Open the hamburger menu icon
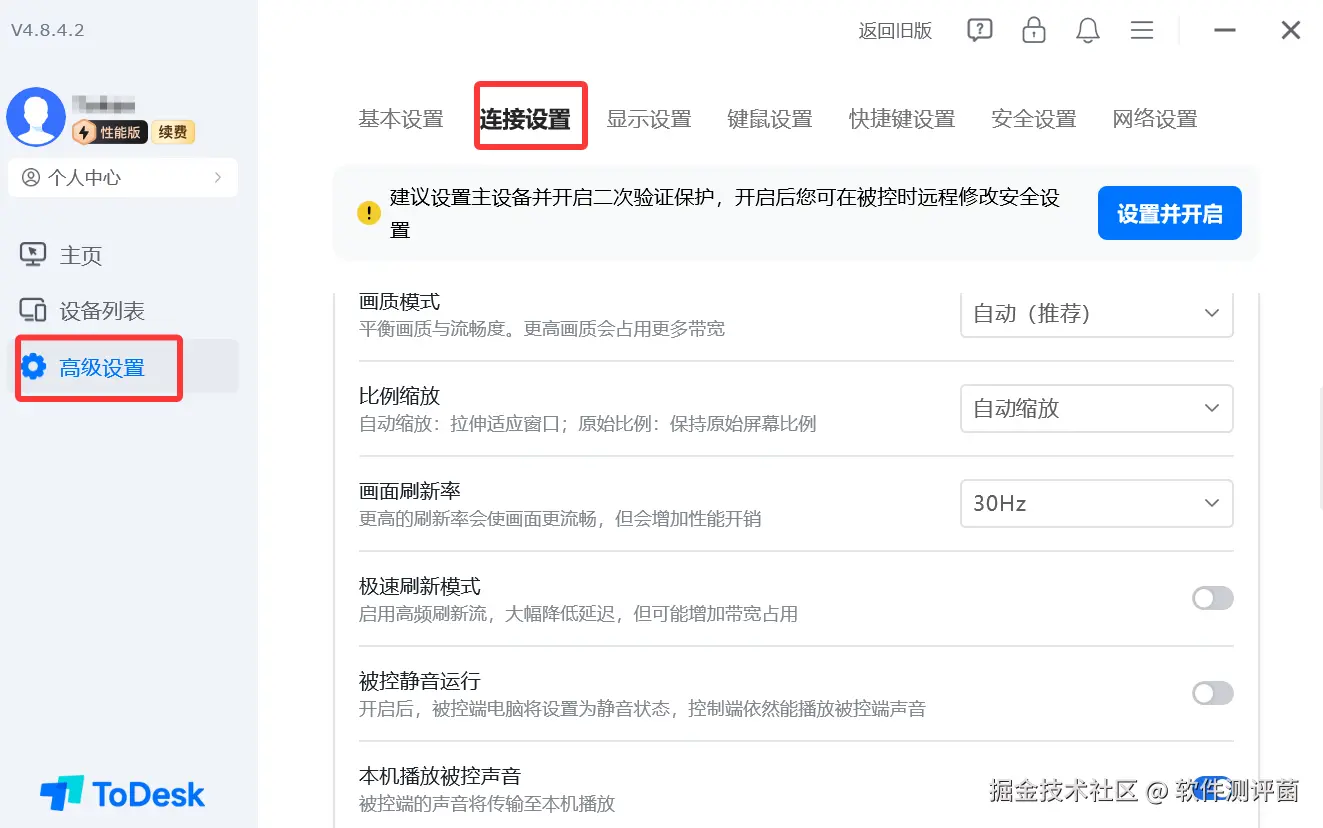1323x828 pixels. tap(1141, 30)
